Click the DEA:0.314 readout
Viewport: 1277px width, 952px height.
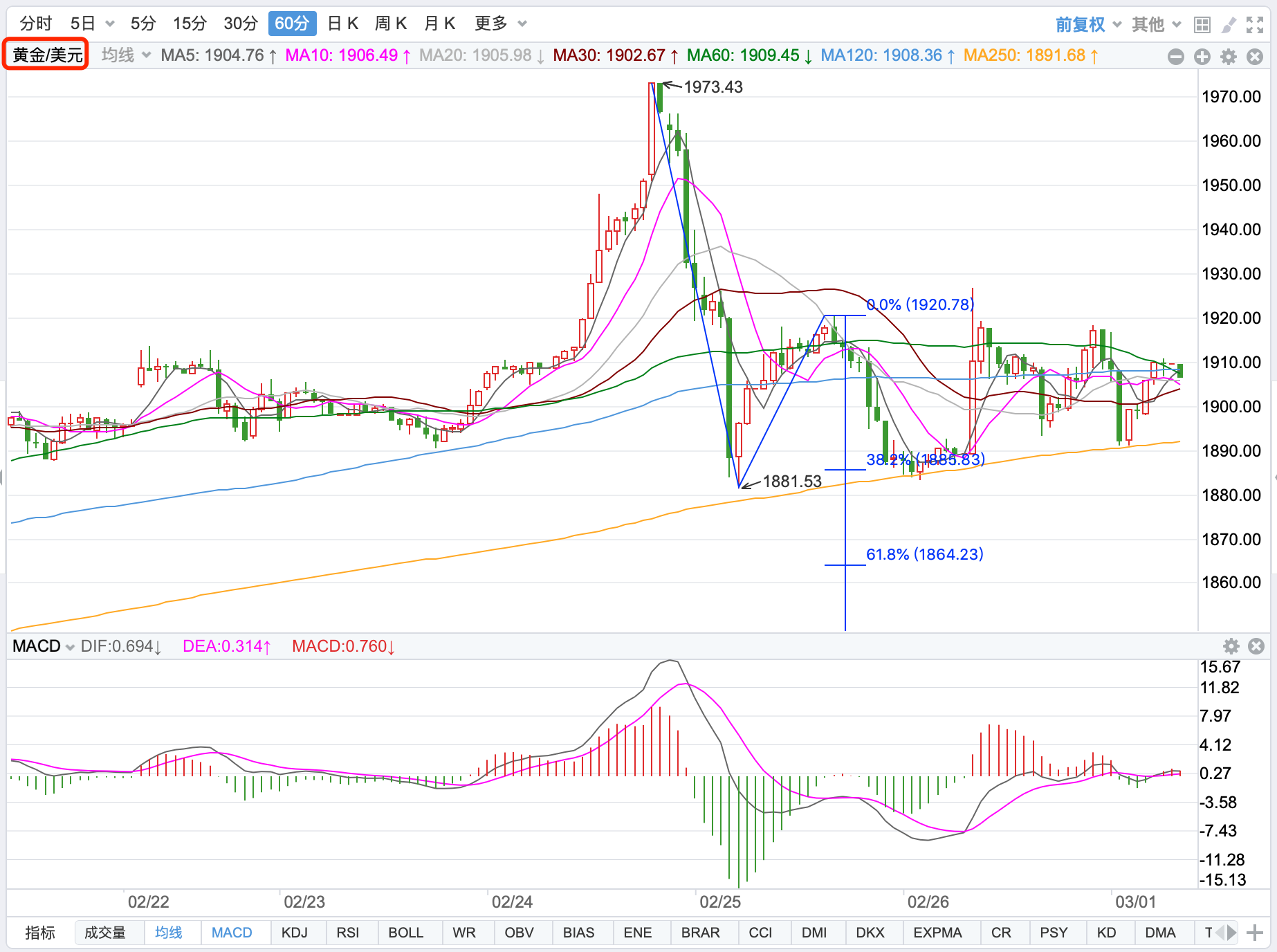[x=227, y=646]
